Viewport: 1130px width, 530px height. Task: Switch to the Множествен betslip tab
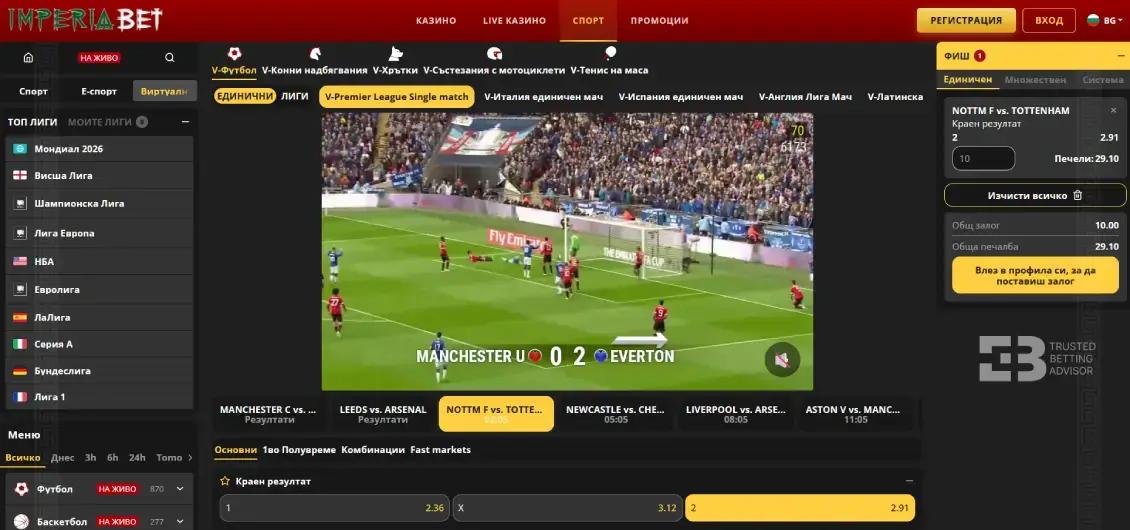point(1036,80)
